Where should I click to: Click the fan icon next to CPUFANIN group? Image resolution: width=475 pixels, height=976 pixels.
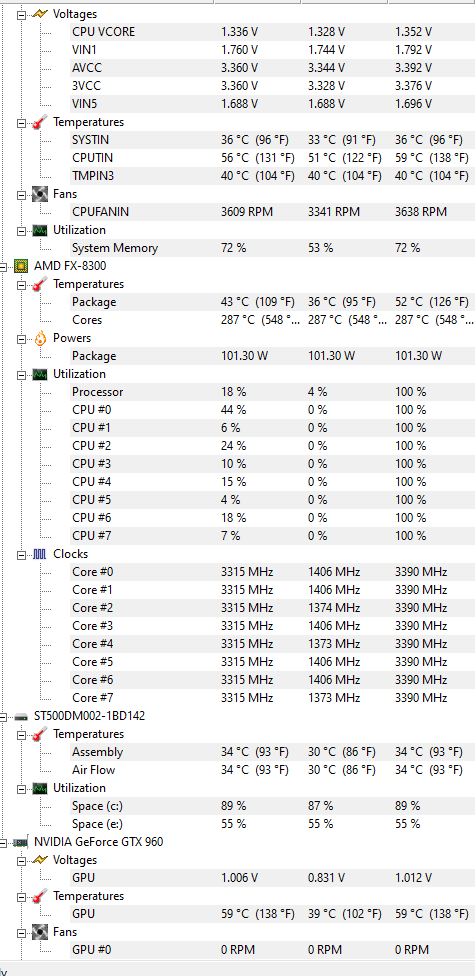coord(40,194)
